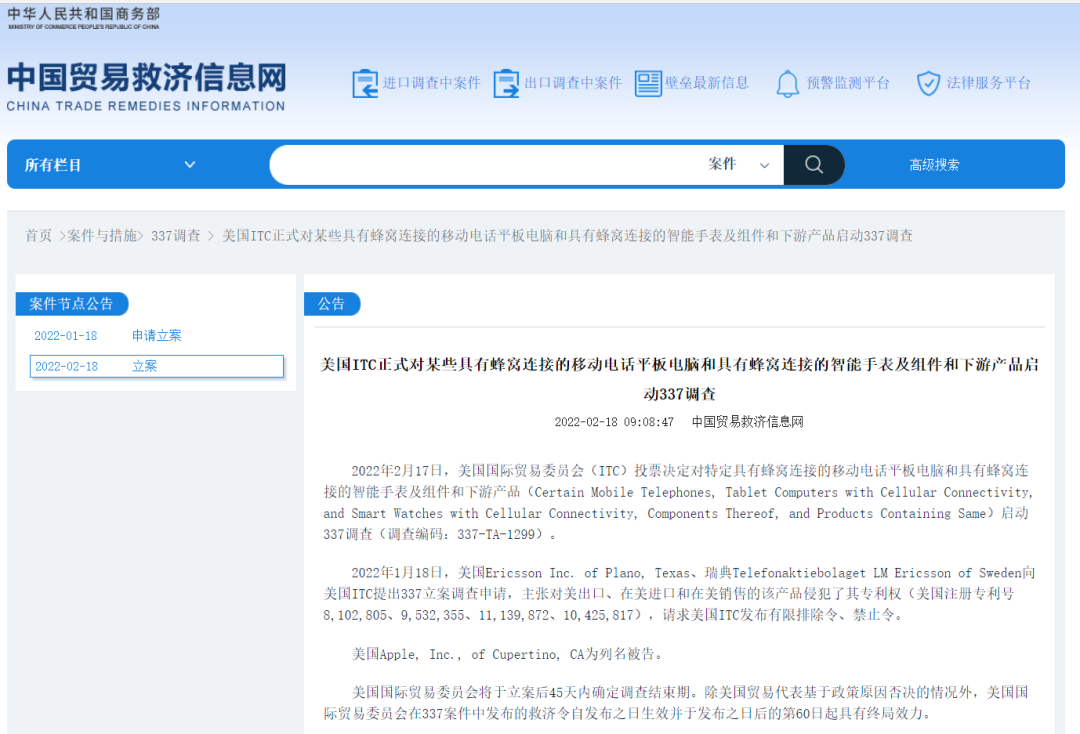Screen dimensions: 1080x734
Task: Click the 中华人民共和国商务部 ministry logo
Action: point(83,18)
